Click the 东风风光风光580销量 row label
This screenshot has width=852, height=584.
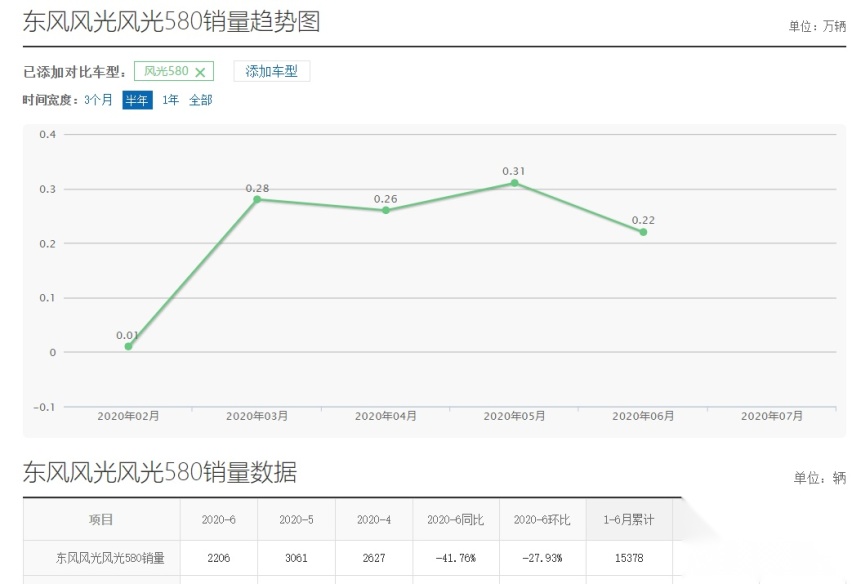[110, 558]
